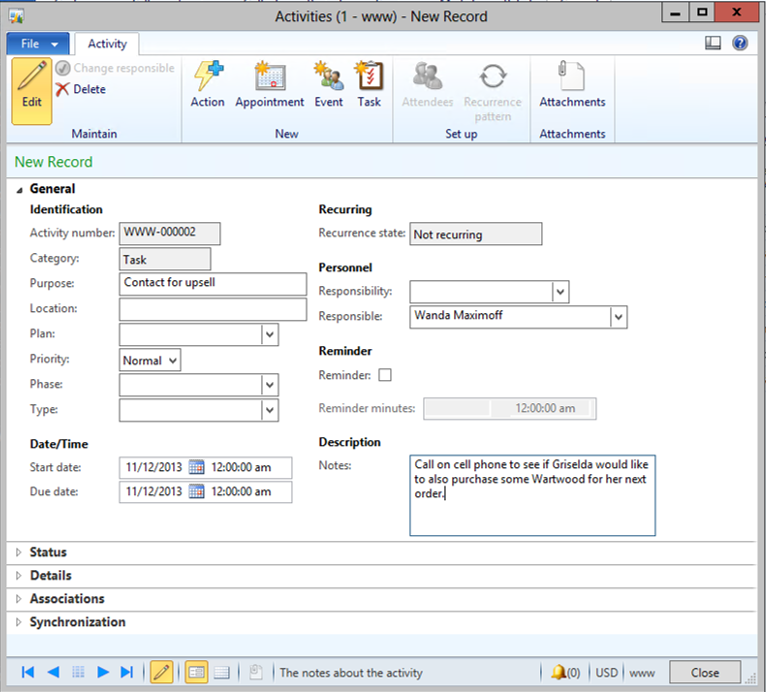Open the Responsible dropdown list
Image resolution: width=766 pixels, height=692 pixels.
(619, 317)
